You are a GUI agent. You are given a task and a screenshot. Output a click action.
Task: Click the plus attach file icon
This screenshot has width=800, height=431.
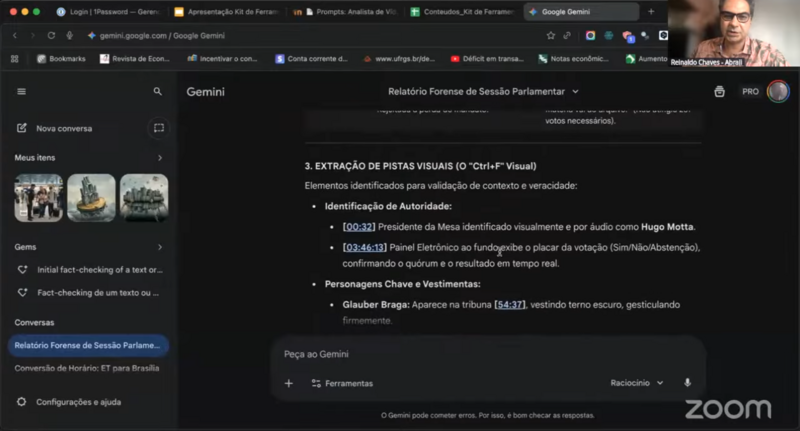click(289, 384)
